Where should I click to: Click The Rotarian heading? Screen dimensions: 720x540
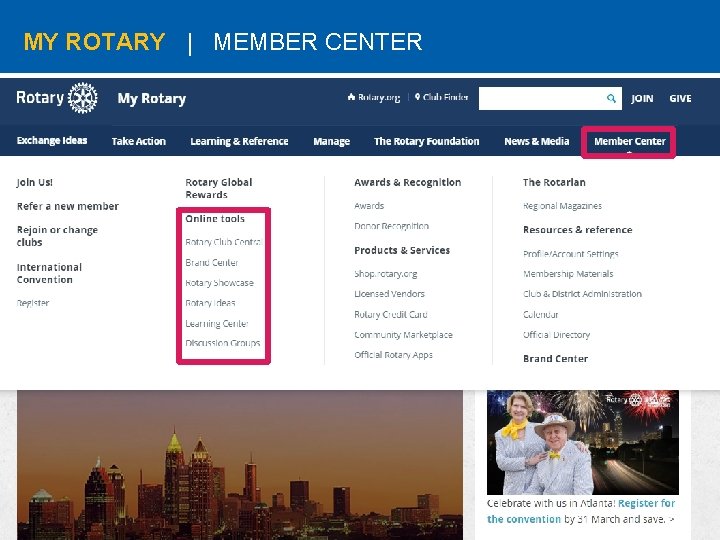[554, 182]
